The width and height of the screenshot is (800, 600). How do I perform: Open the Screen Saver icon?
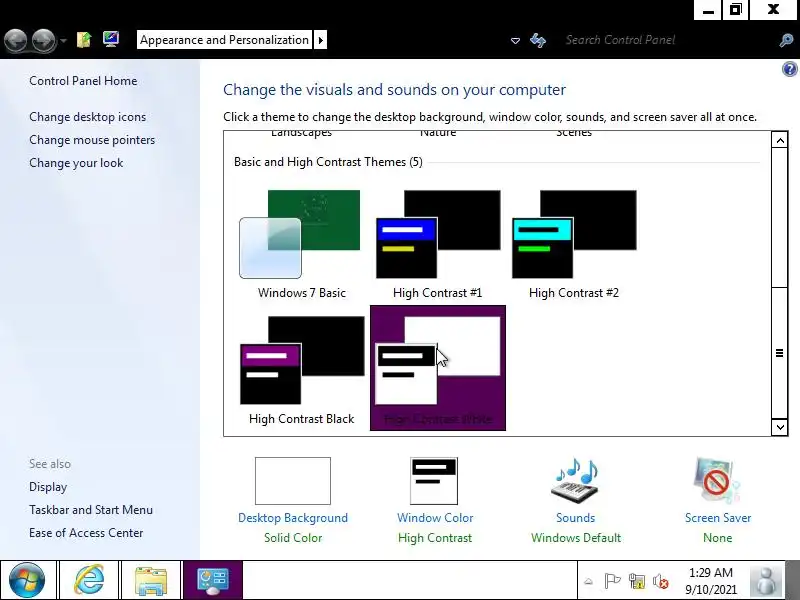tap(717, 481)
